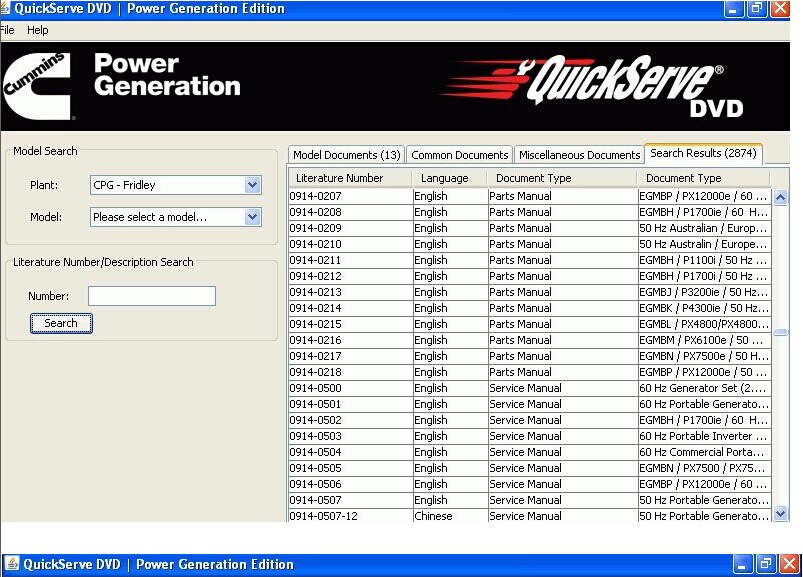Click literature number 0914-0503
803x577 pixels.
coord(315,436)
